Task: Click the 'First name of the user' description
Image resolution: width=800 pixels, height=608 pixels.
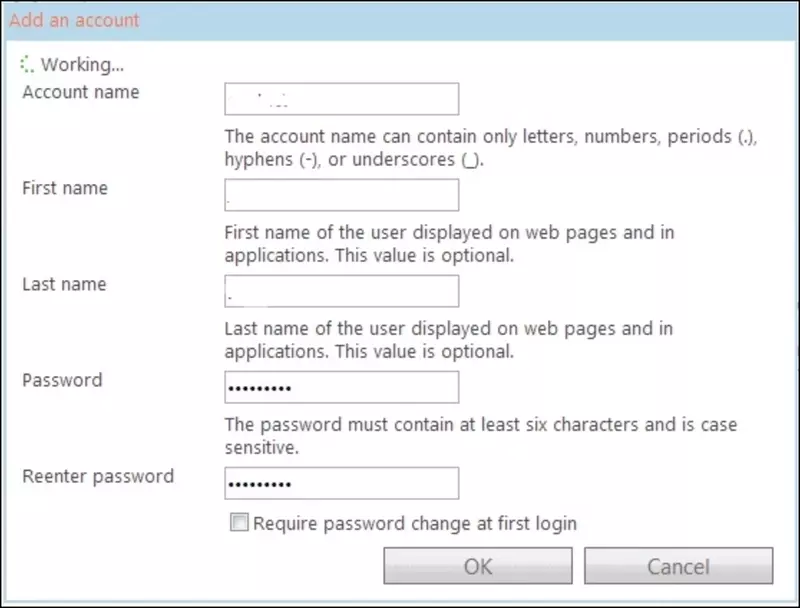Action: (x=449, y=244)
